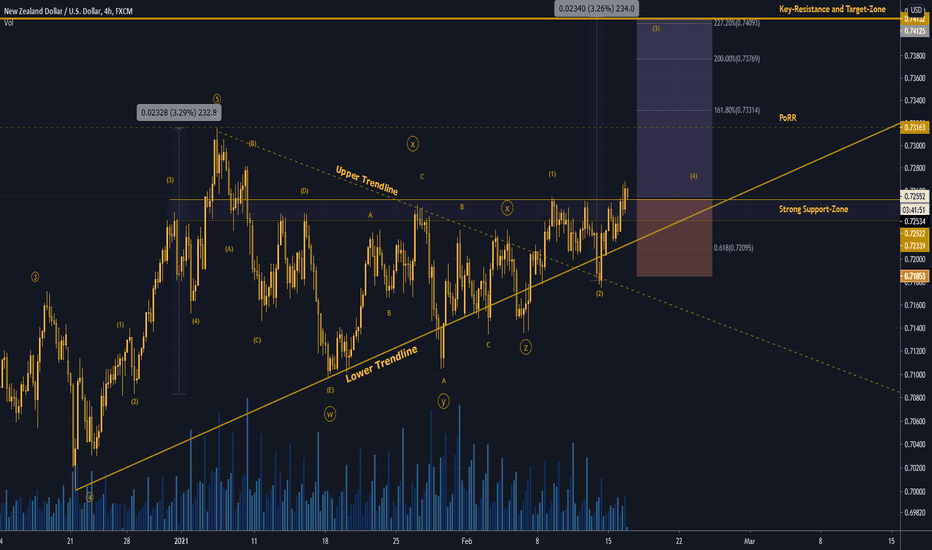Click the measurement tooltip 0.02328 (3.29%) 232.8
The image size is (932, 550).
[x=179, y=112]
